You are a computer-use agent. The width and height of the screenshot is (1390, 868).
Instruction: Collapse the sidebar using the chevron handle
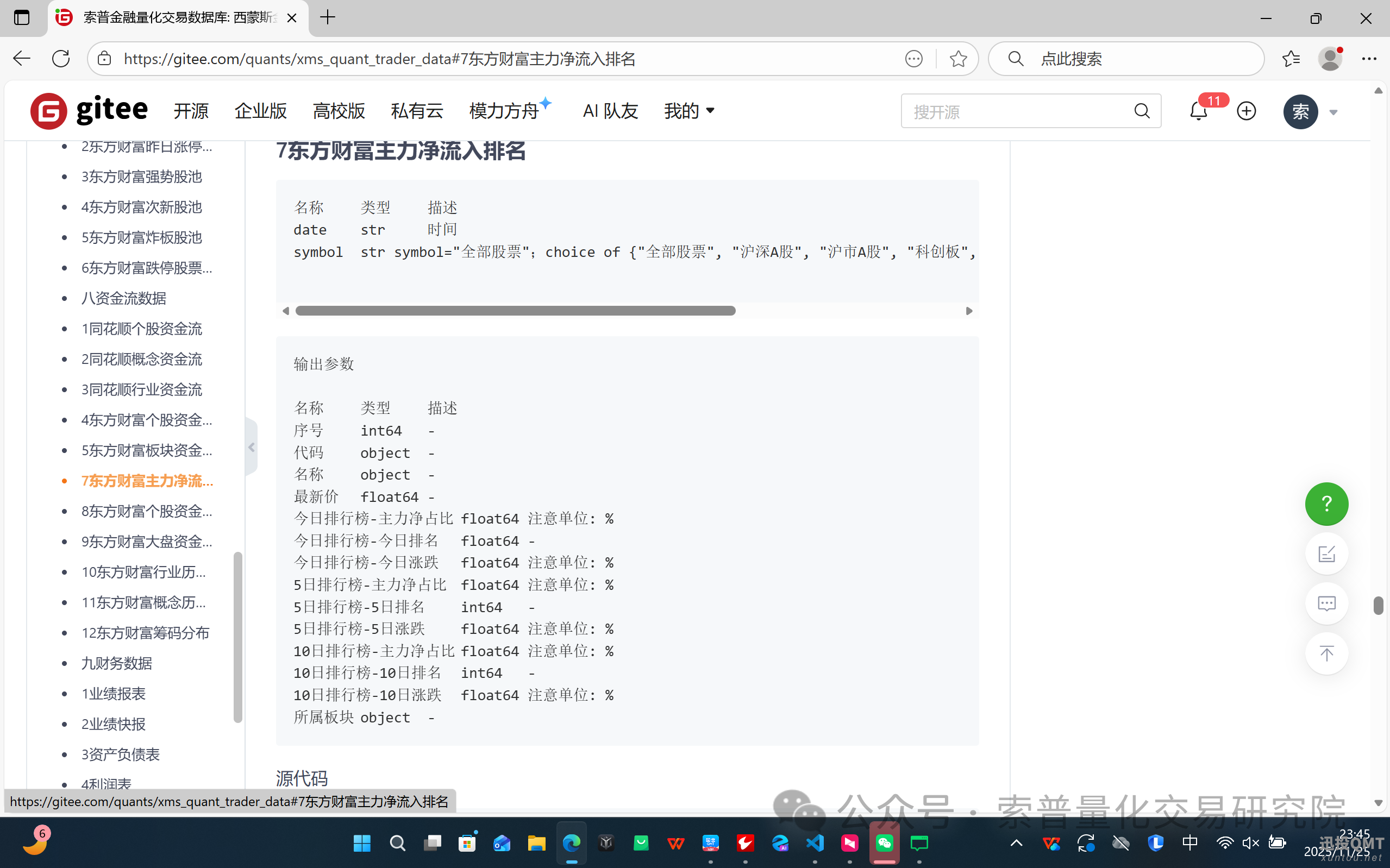click(251, 447)
